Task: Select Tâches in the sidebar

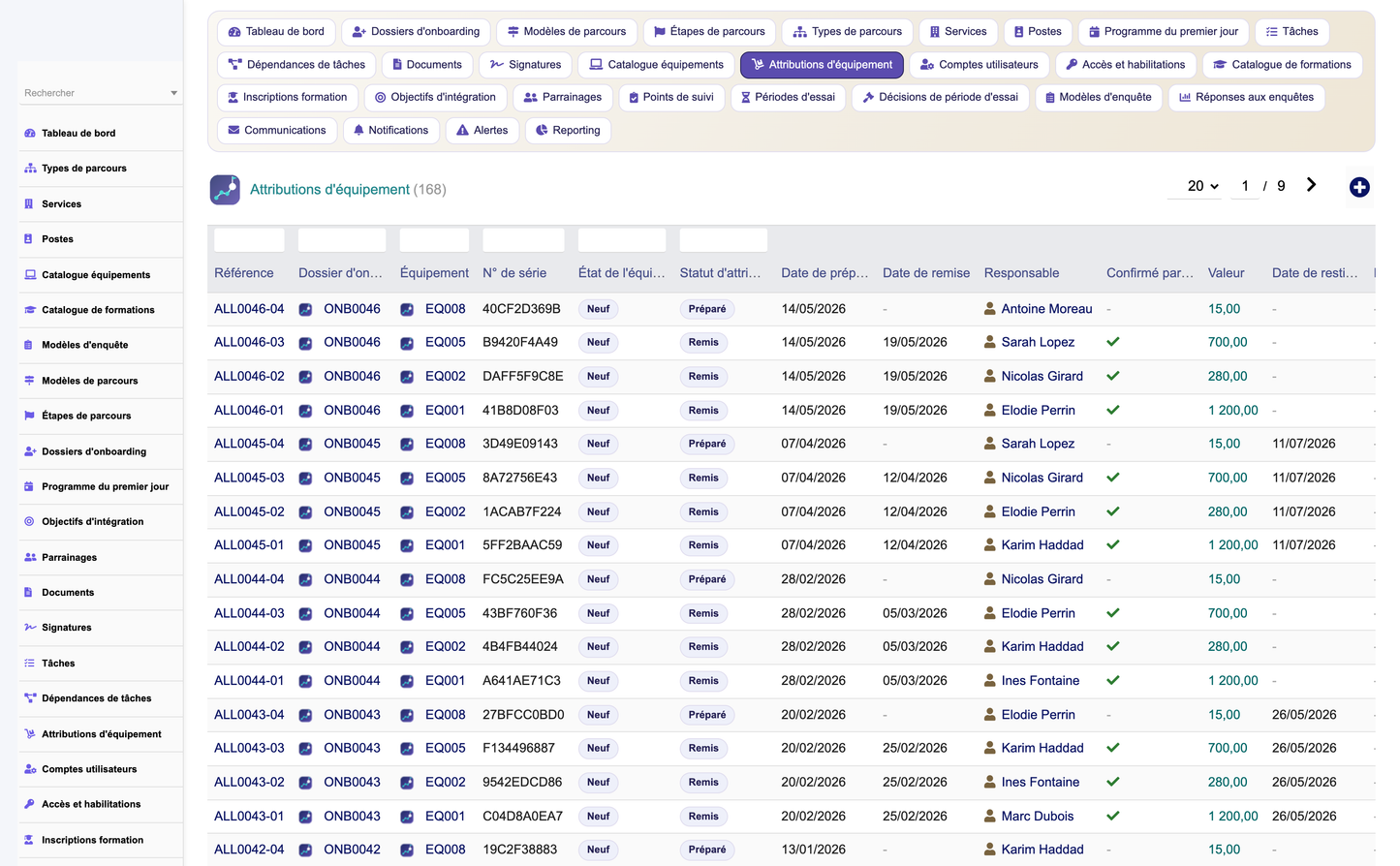Action: coord(58,664)
